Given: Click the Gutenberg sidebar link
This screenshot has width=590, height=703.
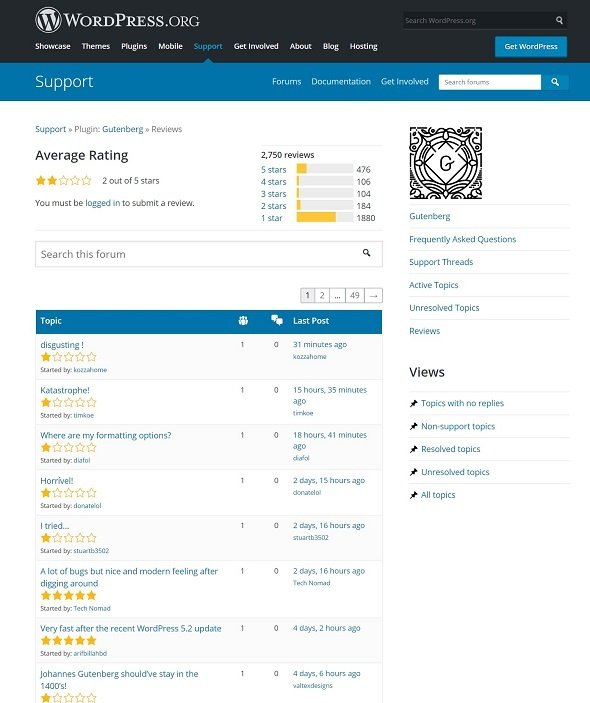Looking at the screenshot, I should [429, 216].
